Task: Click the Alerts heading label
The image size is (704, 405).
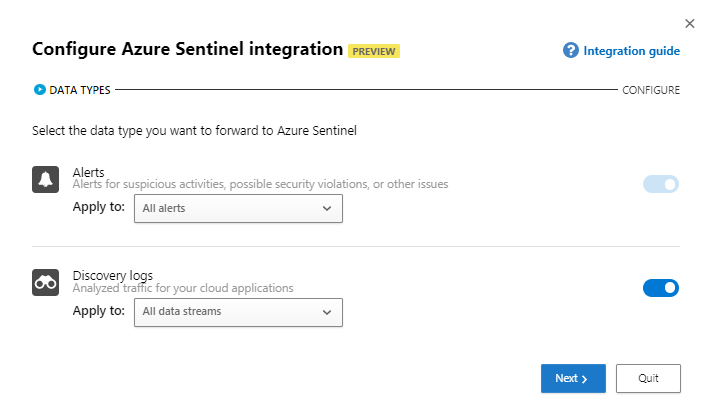Action: point(89,172)
